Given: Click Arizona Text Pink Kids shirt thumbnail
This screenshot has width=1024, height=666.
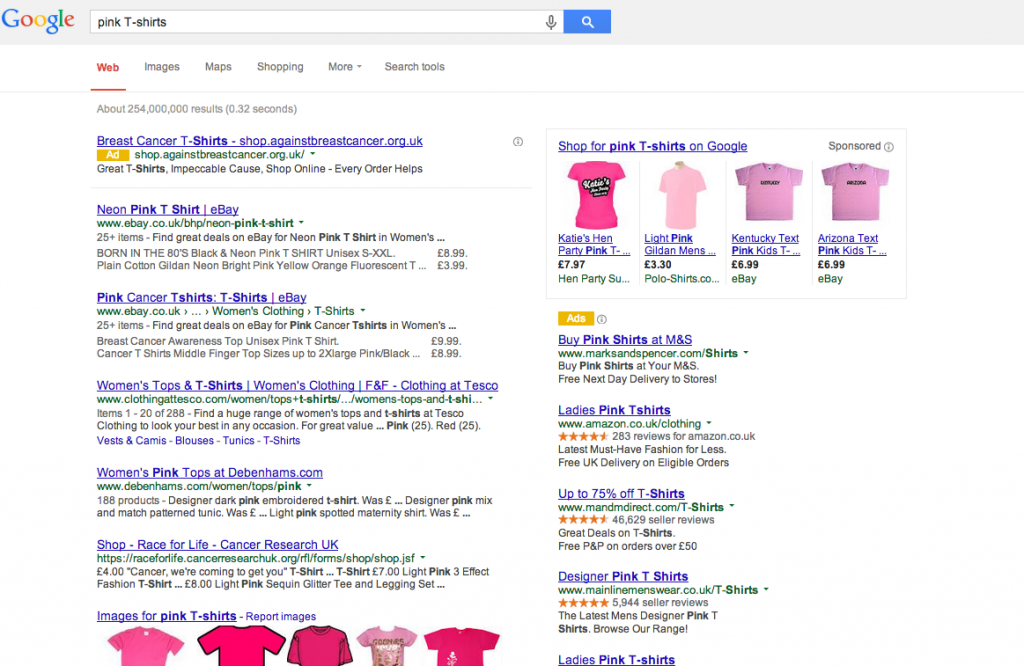Looking at the screenshot, I should click(x=855, y=193).
